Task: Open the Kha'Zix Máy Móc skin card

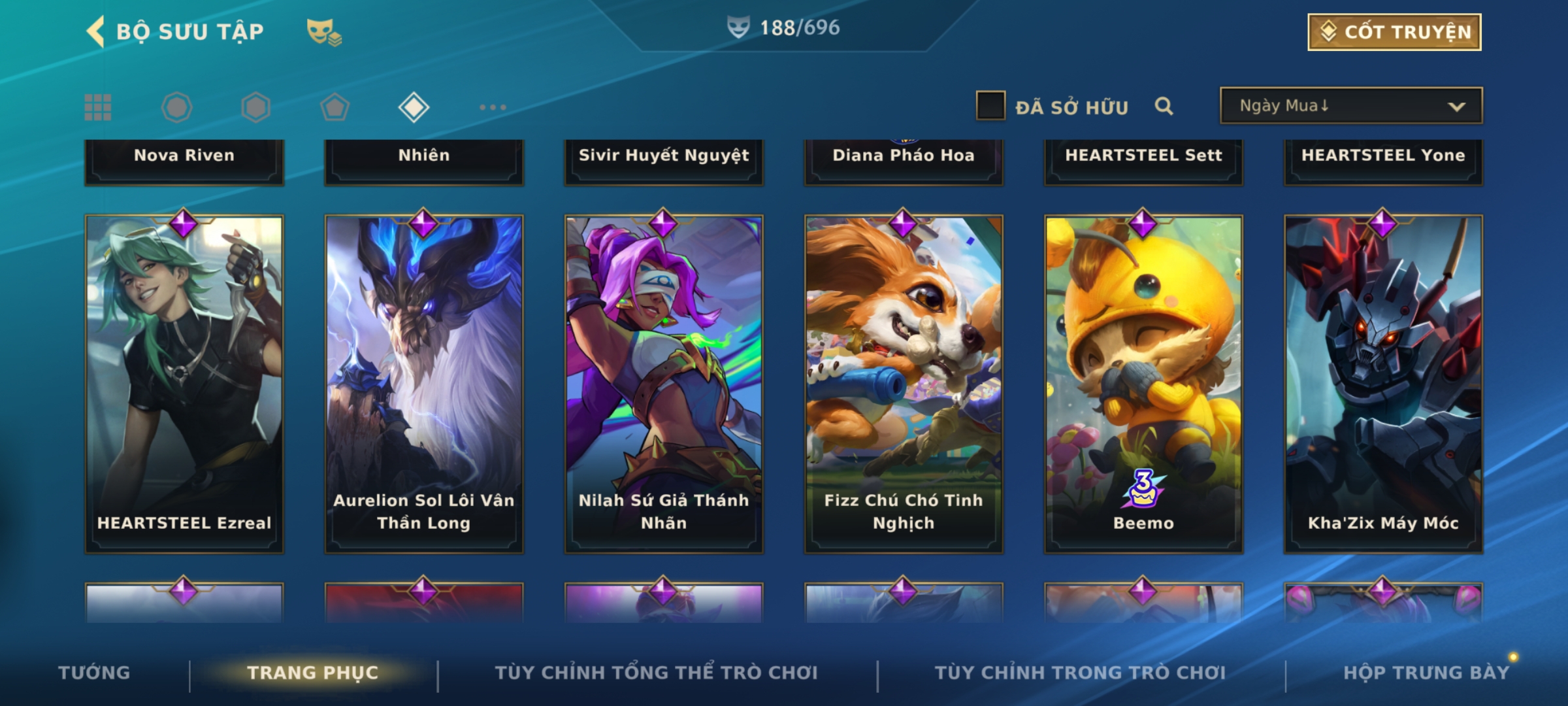Action: click(1383, 384)
